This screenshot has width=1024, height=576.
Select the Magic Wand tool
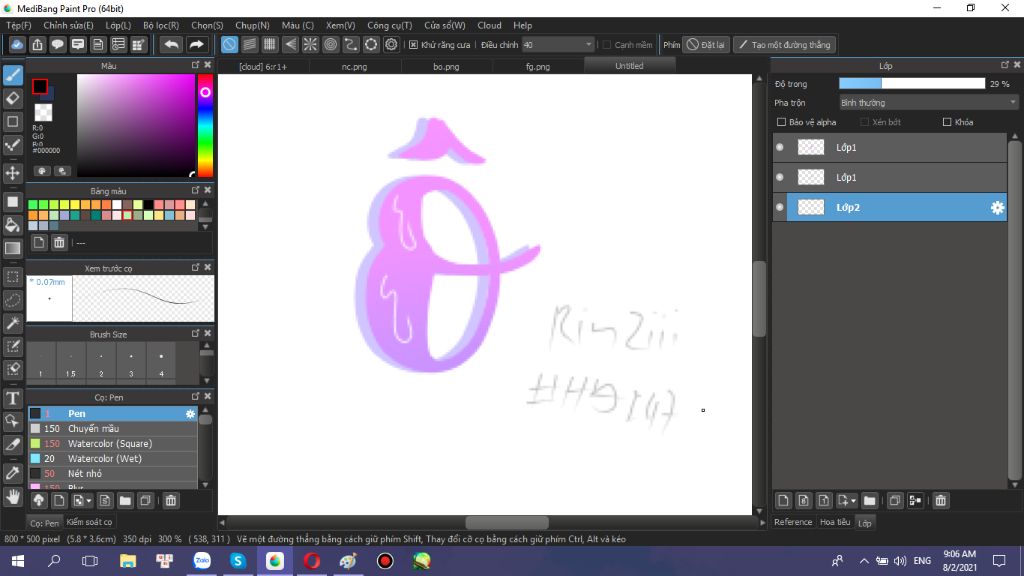[12, 323]
